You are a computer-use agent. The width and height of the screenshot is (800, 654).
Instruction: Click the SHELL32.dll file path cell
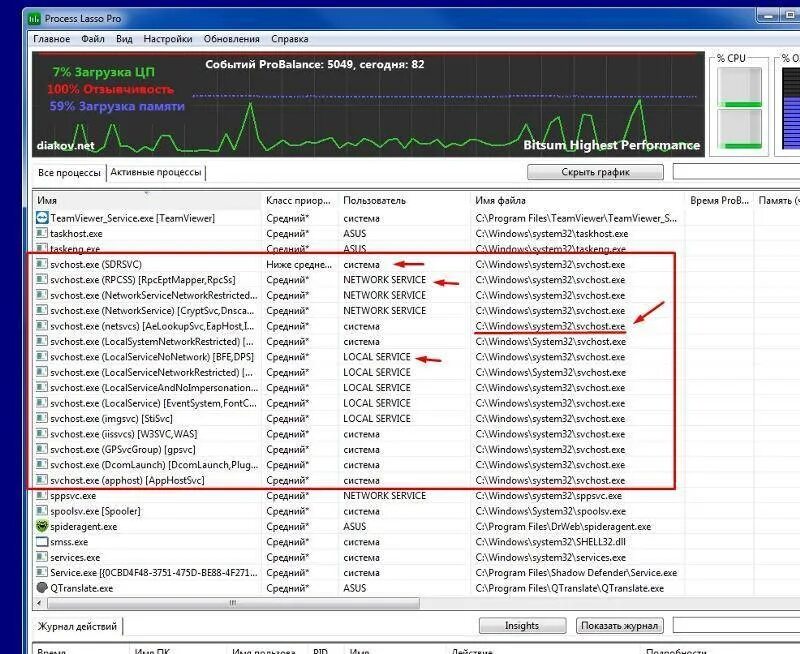point(551,542)
